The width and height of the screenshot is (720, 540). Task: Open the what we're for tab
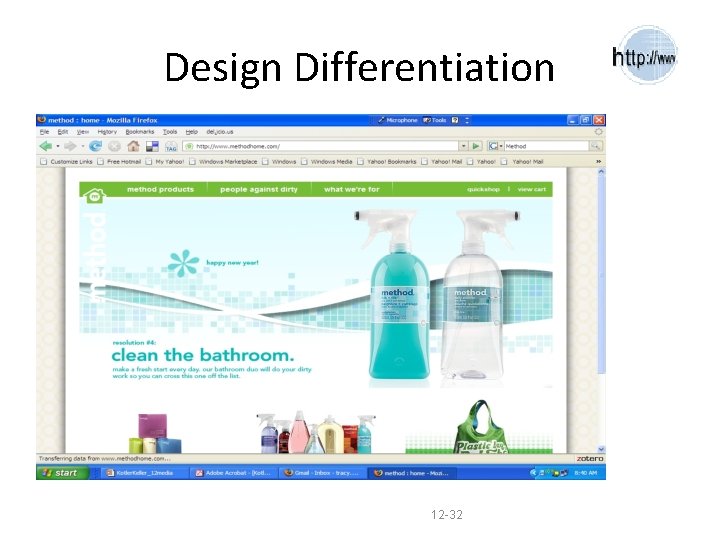352,189
